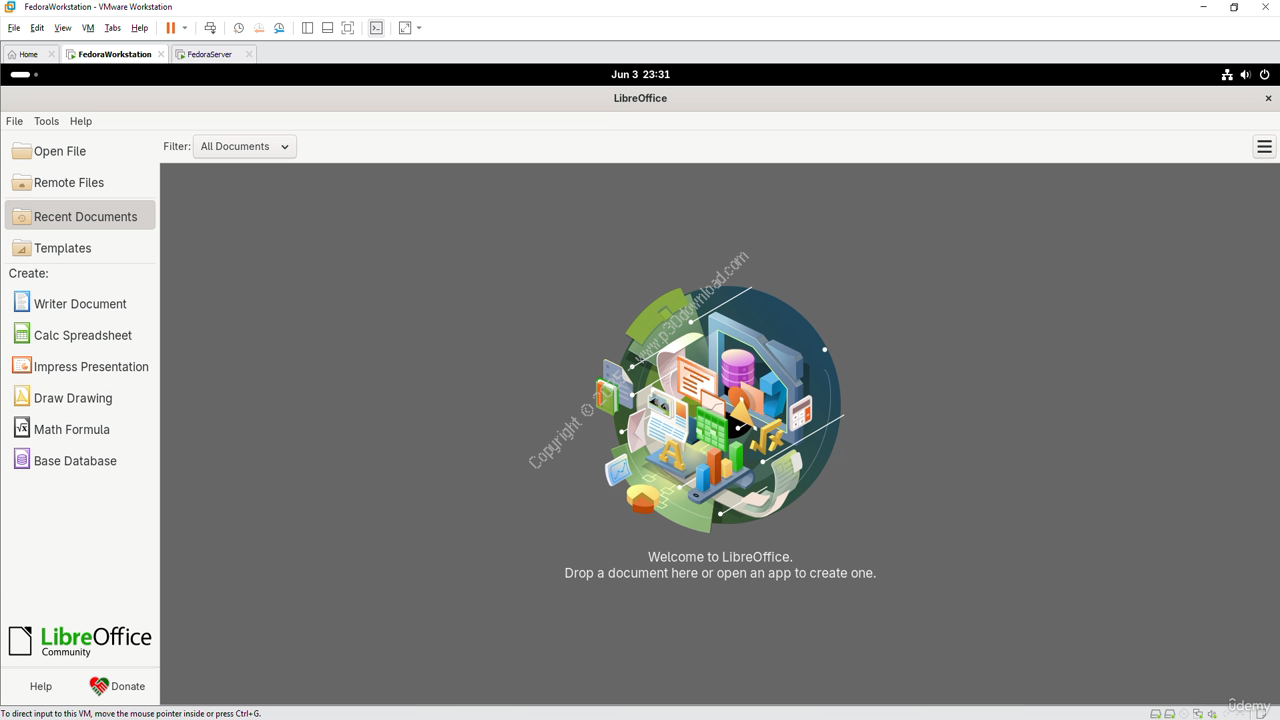Click the Help button in sidebar
The width and height of the screenshot is (1280, 720).
[x=41, y=686]
